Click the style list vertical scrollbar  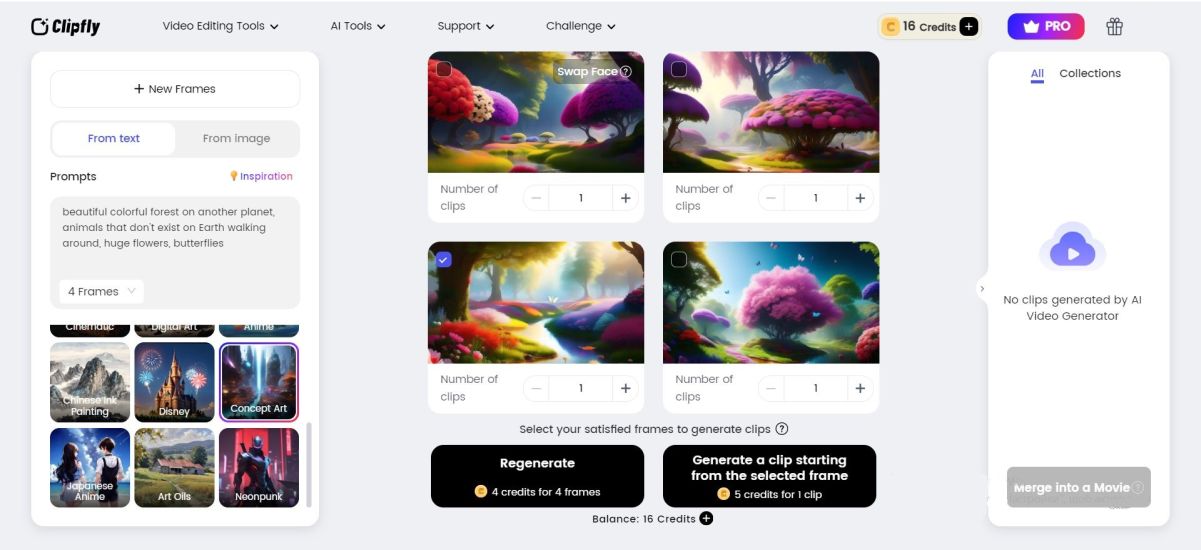coord(309,464)
